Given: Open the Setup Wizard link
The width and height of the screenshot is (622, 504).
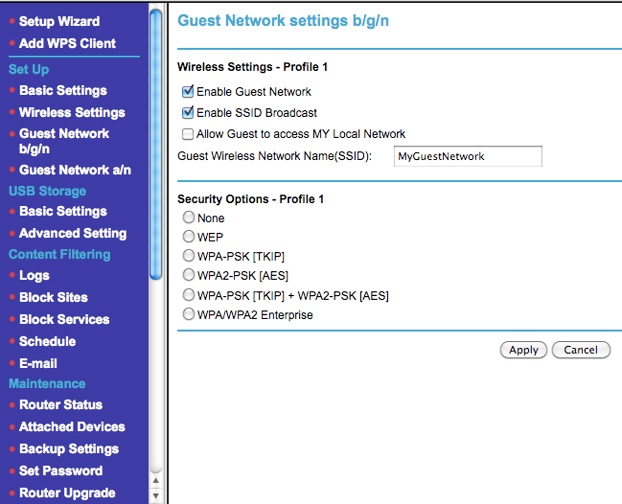Looking at the screenshot, I should coord(60,21).
